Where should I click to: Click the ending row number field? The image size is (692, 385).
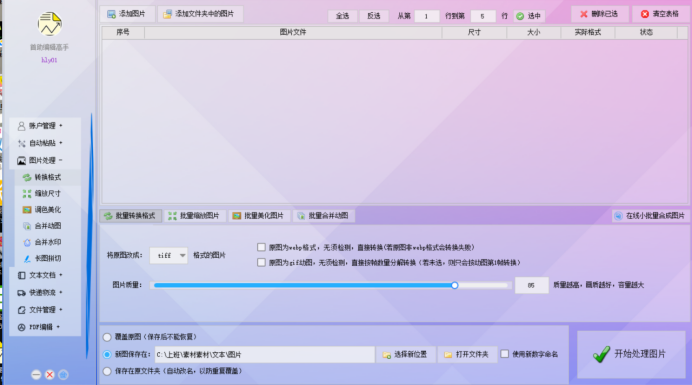[x=483, y=16]
